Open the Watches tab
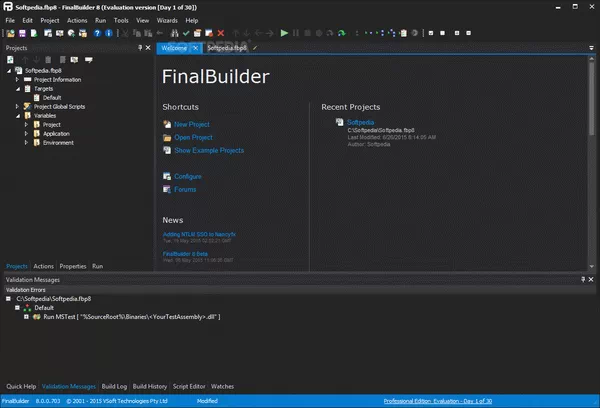Image resolution: width=600 pixels, height=408 pixels. [x=222, y=387]
